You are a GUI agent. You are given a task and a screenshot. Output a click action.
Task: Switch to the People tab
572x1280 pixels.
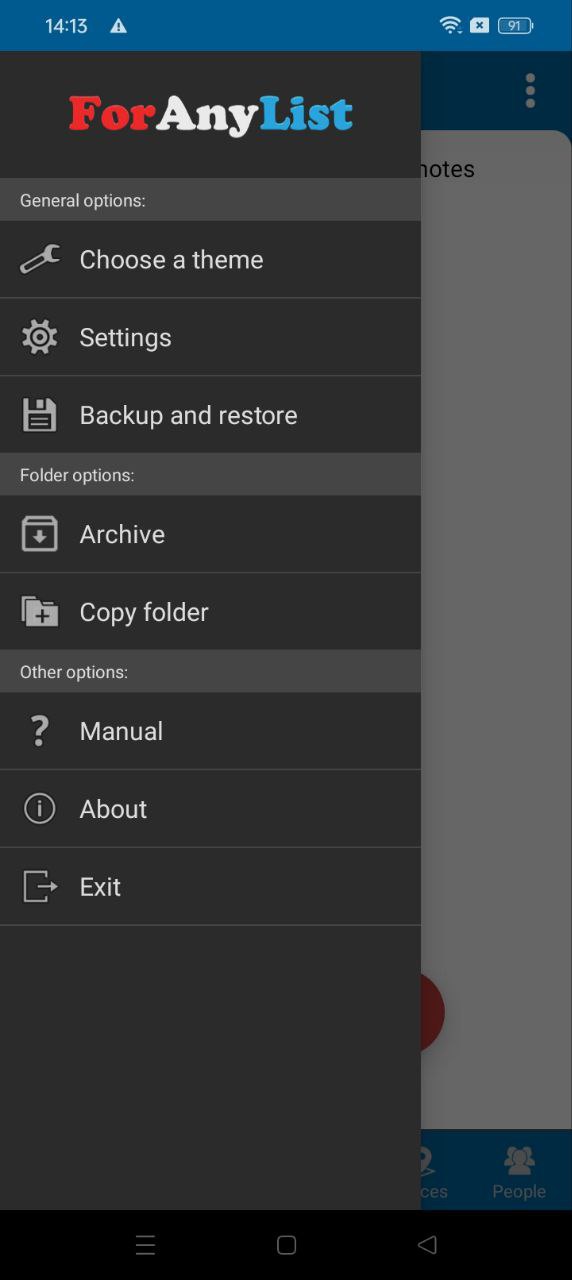click(519, 1172)
